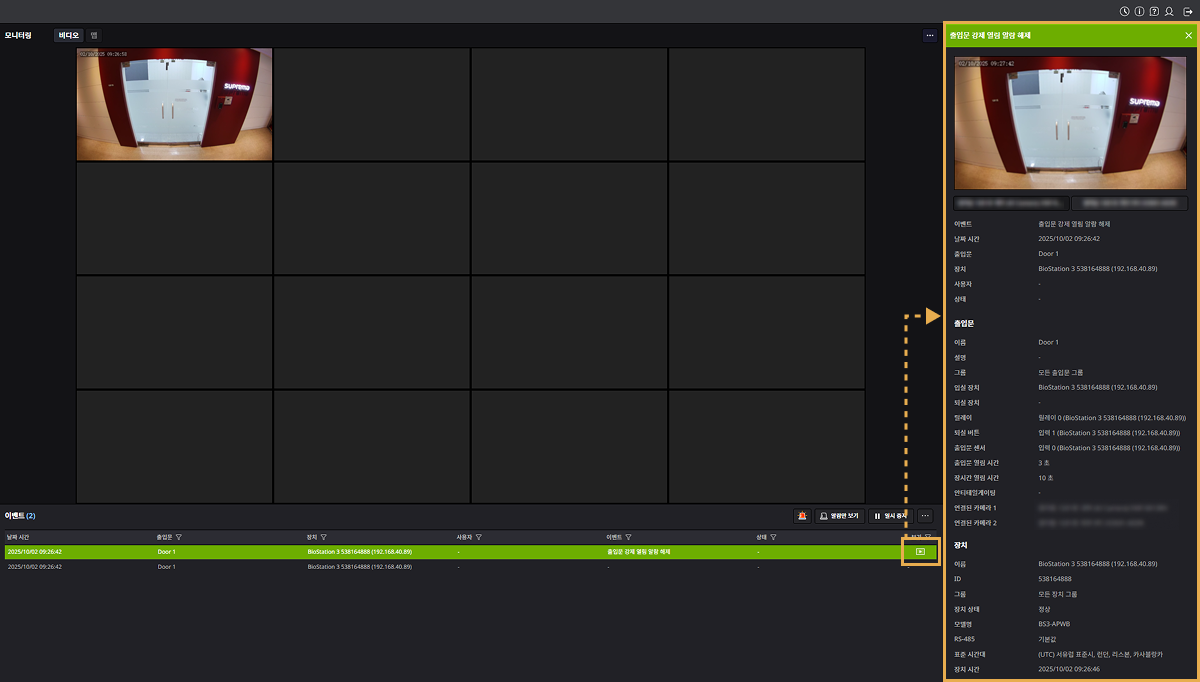This screenshot has height=682, width=1200.
Task: Open the 이벤트 column filter
Action: 629,537
